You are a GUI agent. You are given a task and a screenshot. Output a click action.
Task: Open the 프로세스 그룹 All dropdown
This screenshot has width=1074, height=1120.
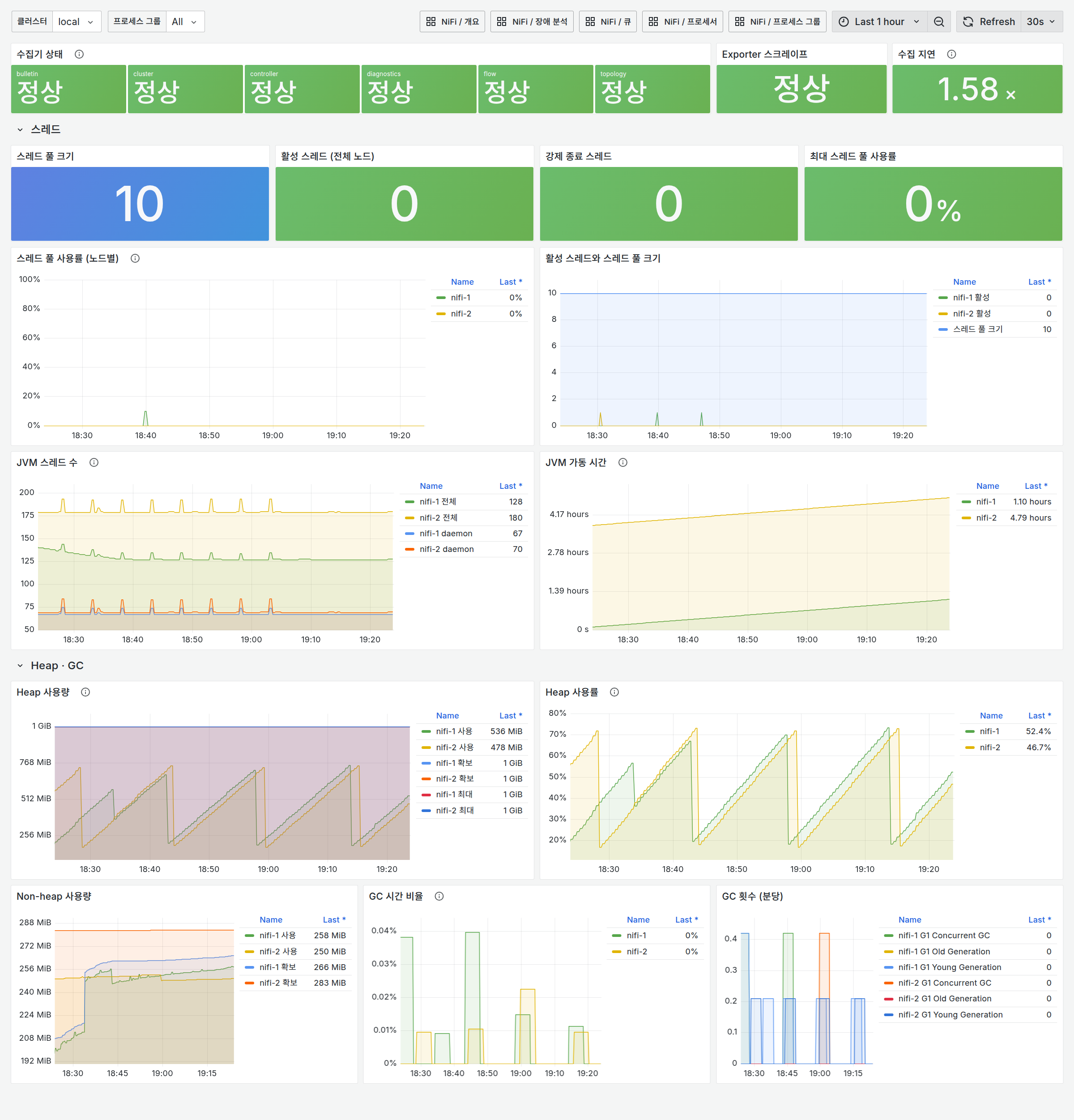185,22
